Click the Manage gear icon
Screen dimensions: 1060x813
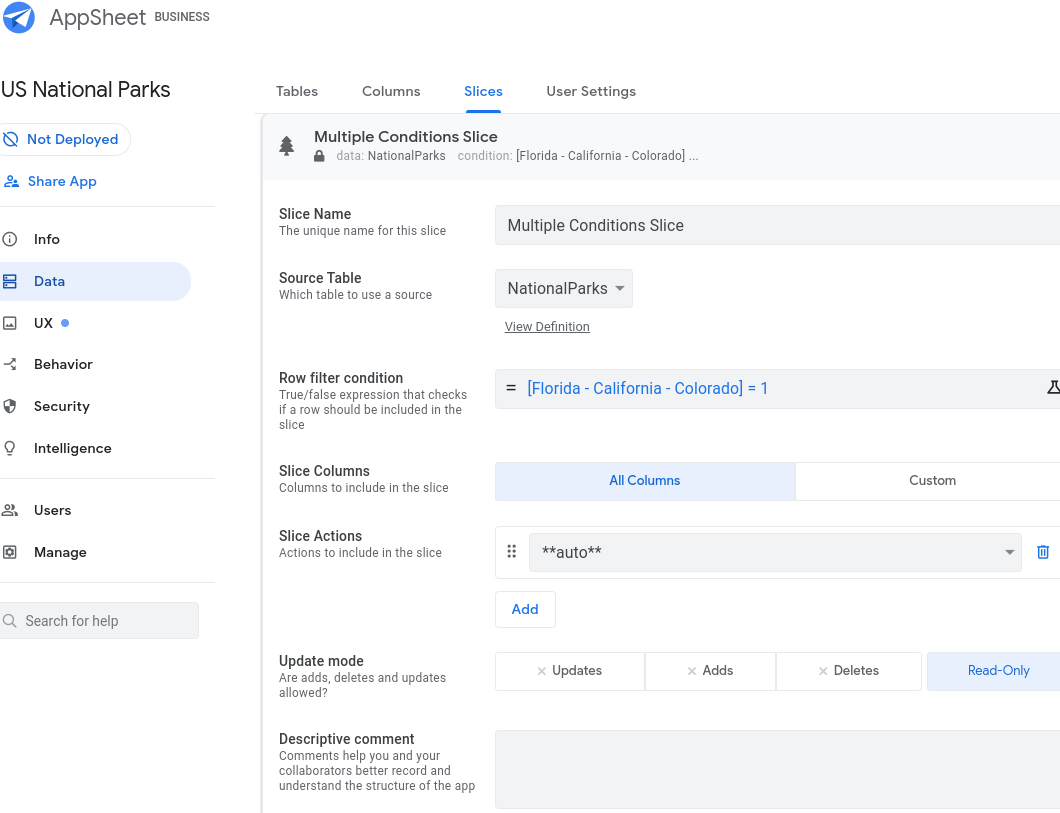(x=9, y=552)
